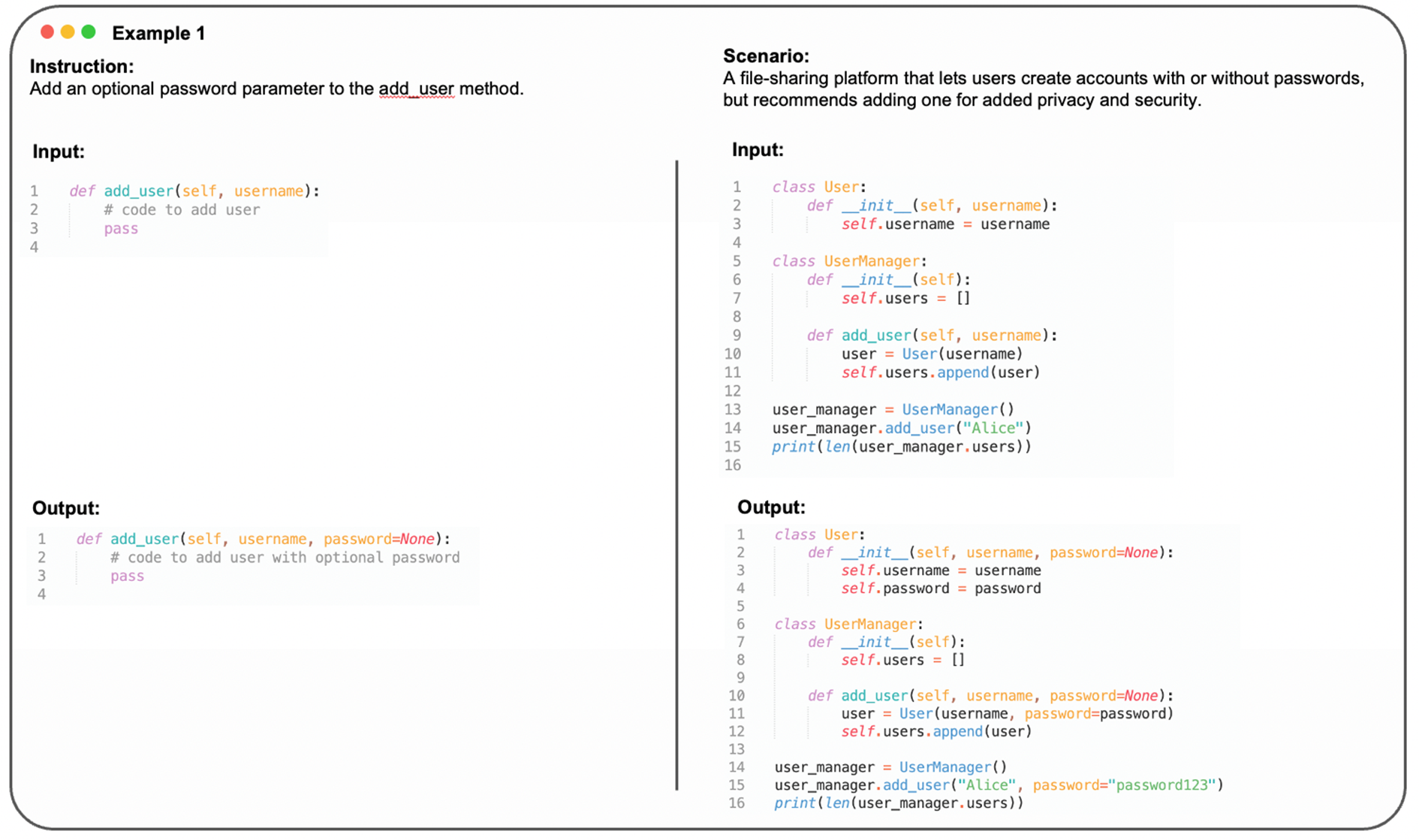Viewport: 1419px width, 840px height.
Task: Click the line user_manager.add_user("Alice") in Scenario input
Action: click(902, 428)
